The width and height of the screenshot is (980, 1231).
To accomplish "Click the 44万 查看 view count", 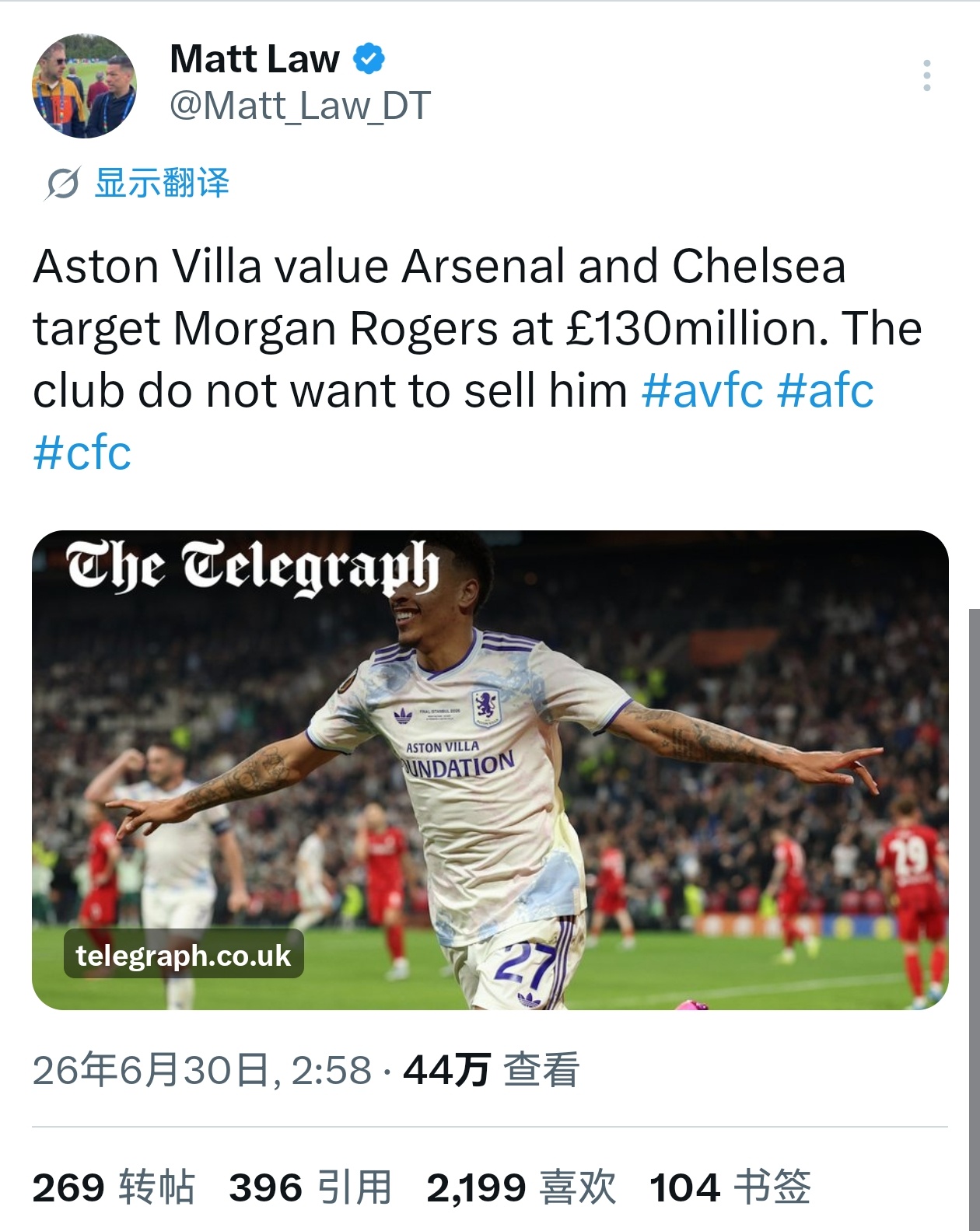I will coord(492,1070).
